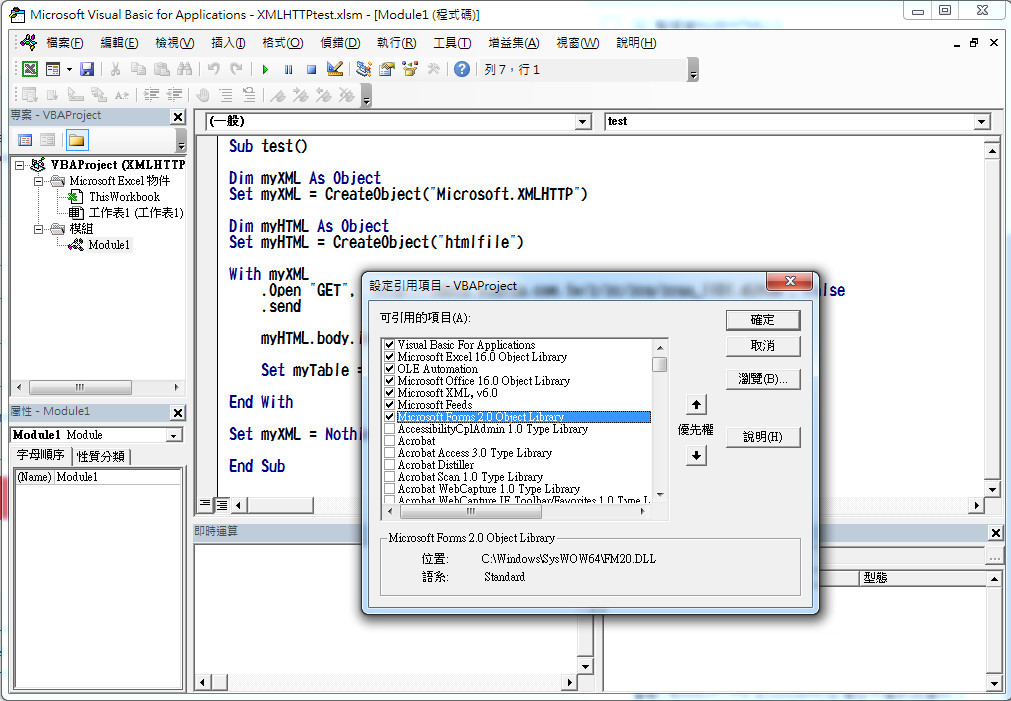The height and width of the screenshot is (701, 1011).
Task: Click the Toolbox hammer-and-wrench icon
Action: click(433, 69)
